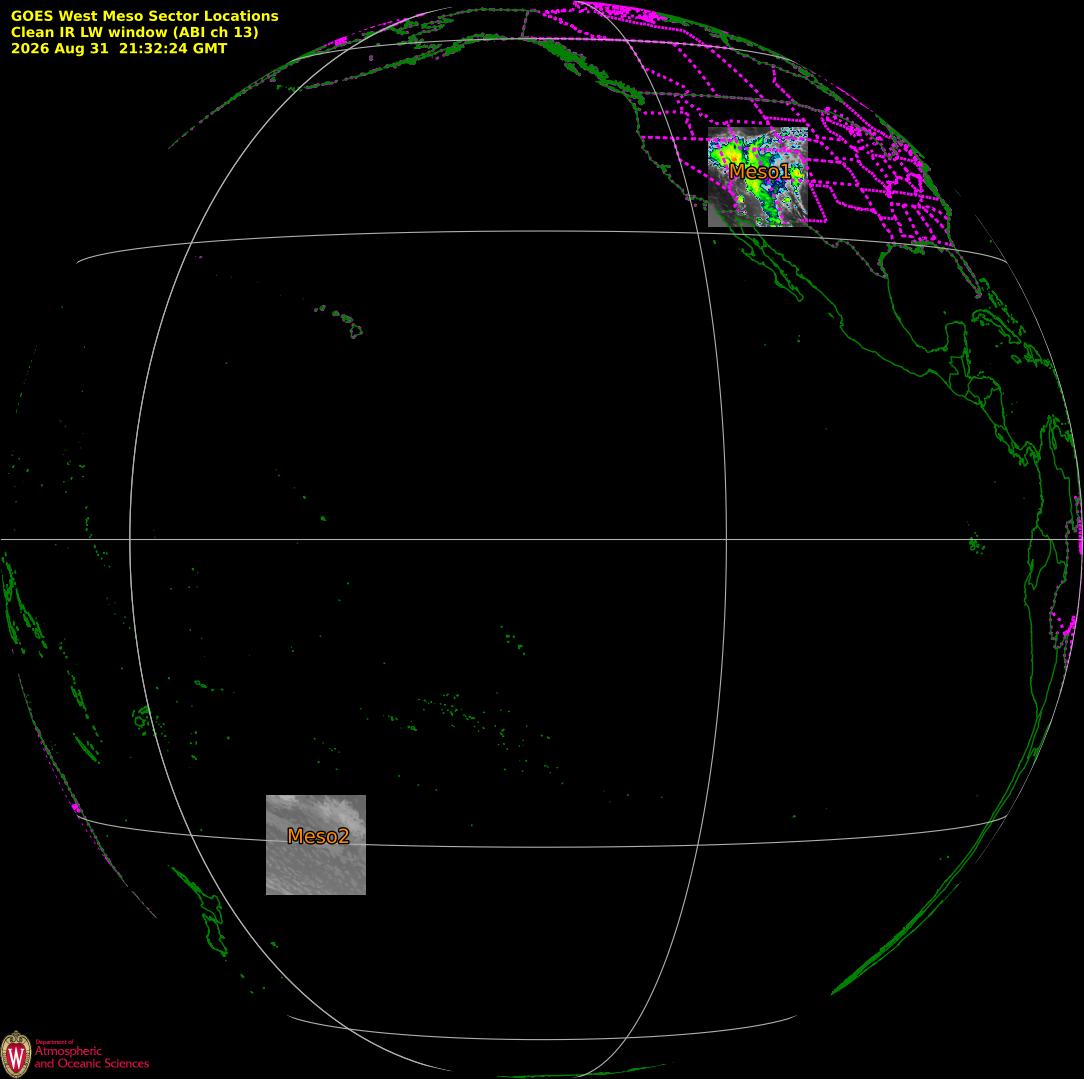Image resolution: width=1084 pixels, height=1079 pixels.
Task: Open the Meso1 colored infrared image thumbnail
Action: [x=758, y=177]
